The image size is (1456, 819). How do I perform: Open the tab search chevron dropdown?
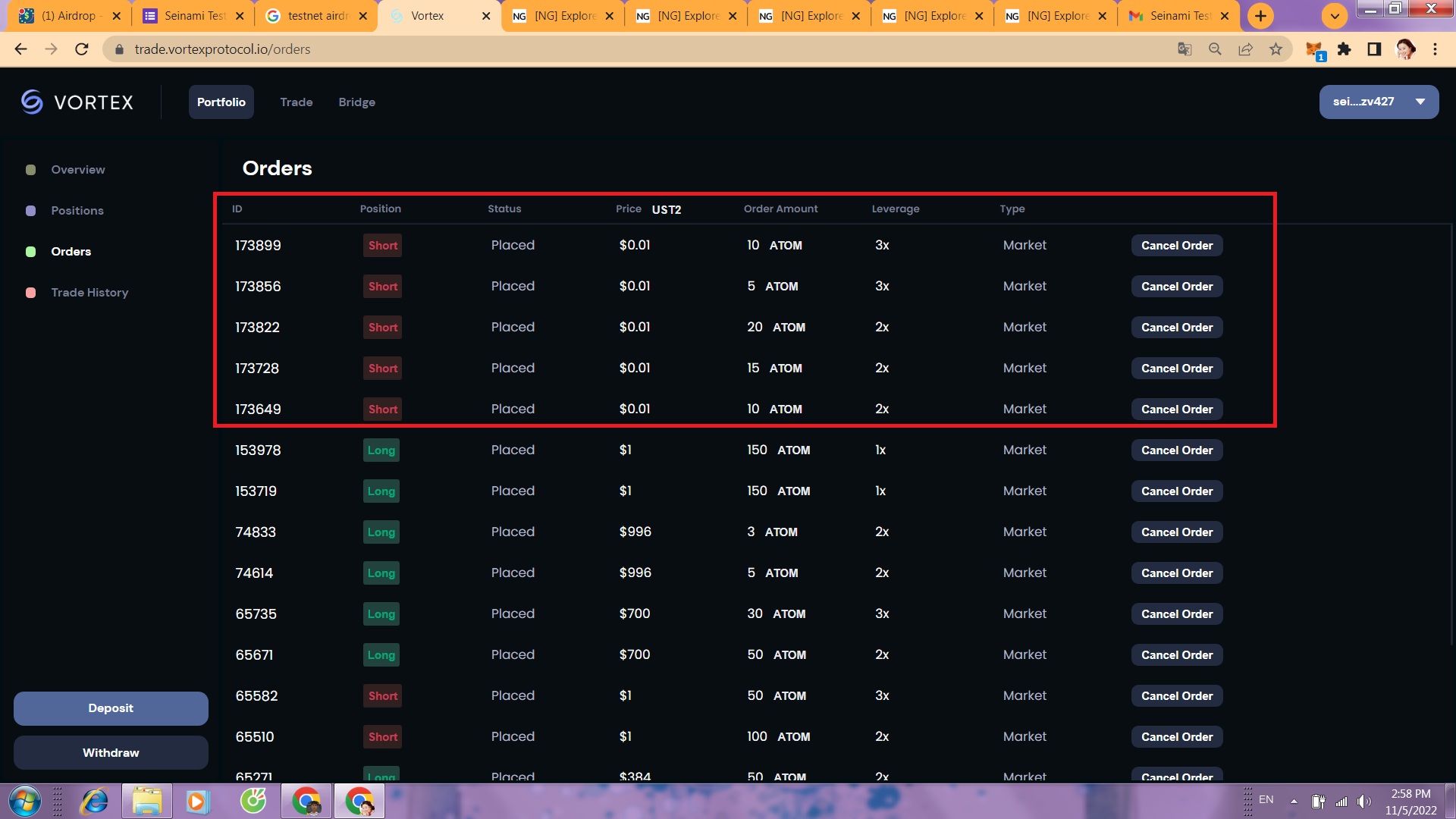[x=1335, y=15]
